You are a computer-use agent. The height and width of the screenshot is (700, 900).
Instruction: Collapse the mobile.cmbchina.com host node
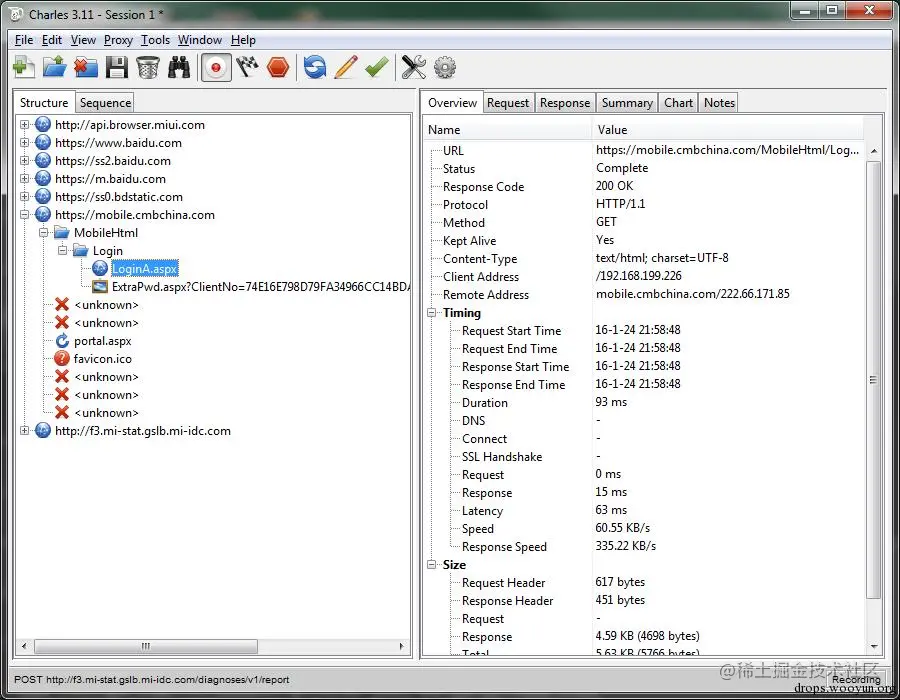24,215
